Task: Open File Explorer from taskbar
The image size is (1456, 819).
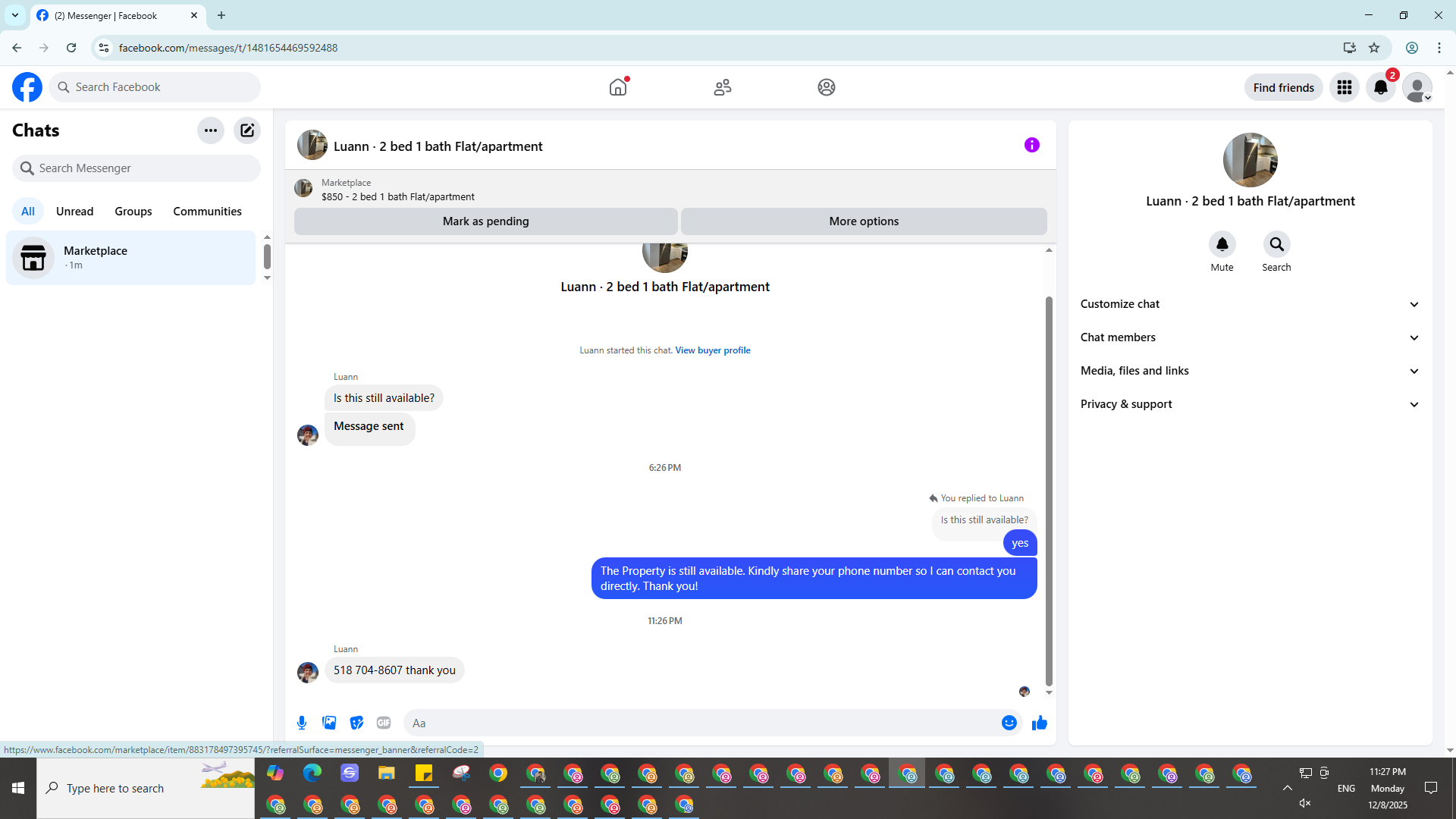Action: [x=387, y=773]
